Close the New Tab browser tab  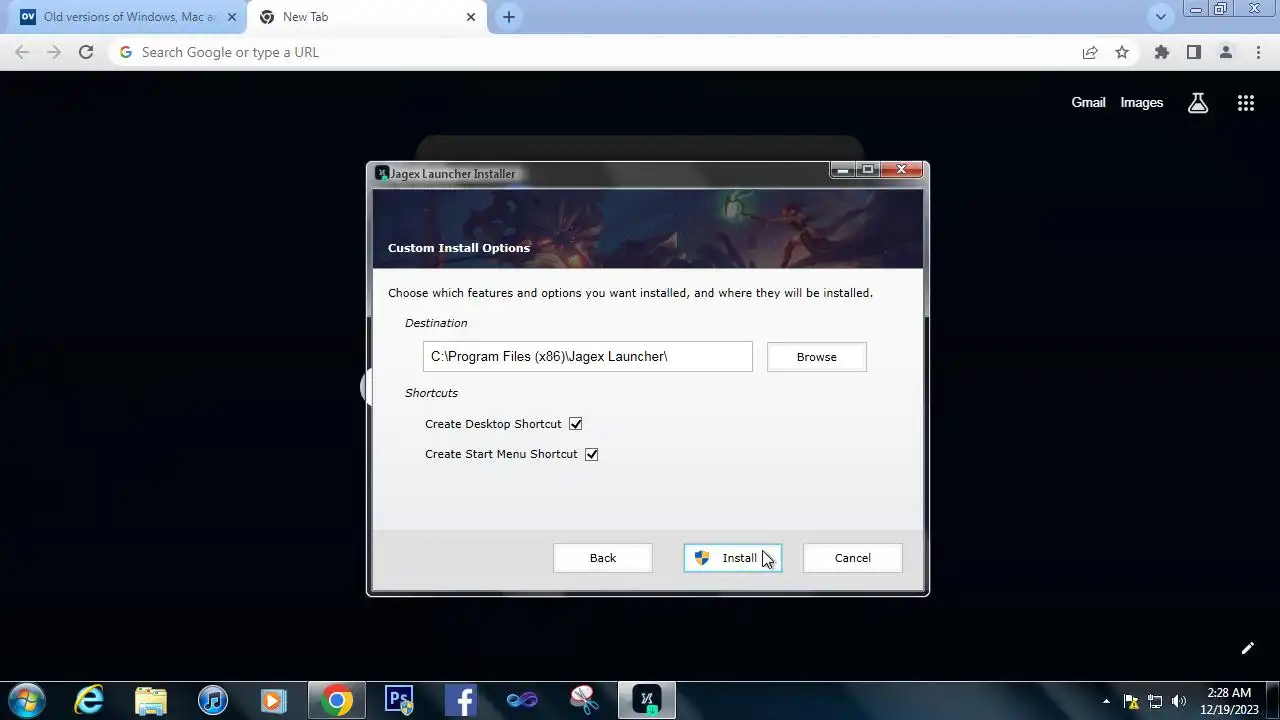[x=471, y=17]
